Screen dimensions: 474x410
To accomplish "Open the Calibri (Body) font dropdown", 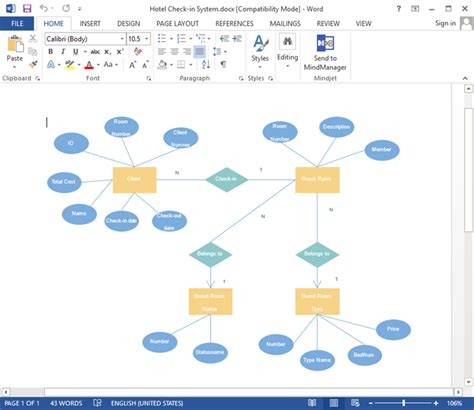I will (x=122, y=39).
